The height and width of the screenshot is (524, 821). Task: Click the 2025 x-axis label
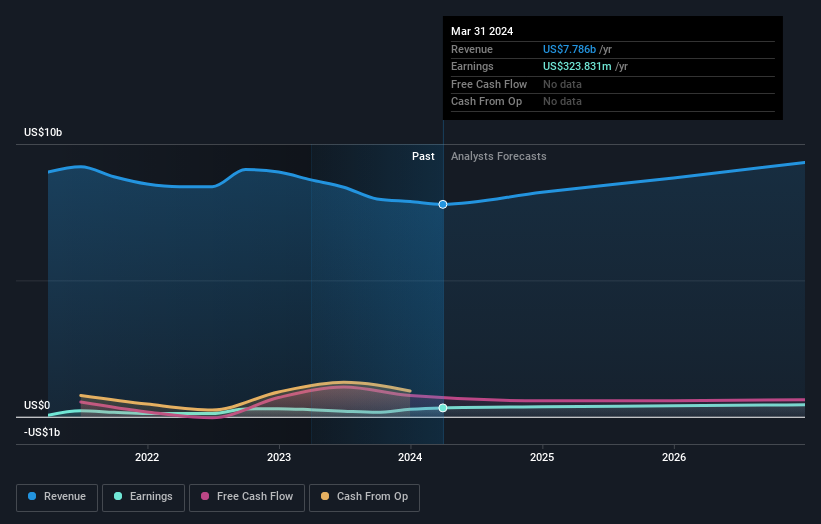click(542, 457)
